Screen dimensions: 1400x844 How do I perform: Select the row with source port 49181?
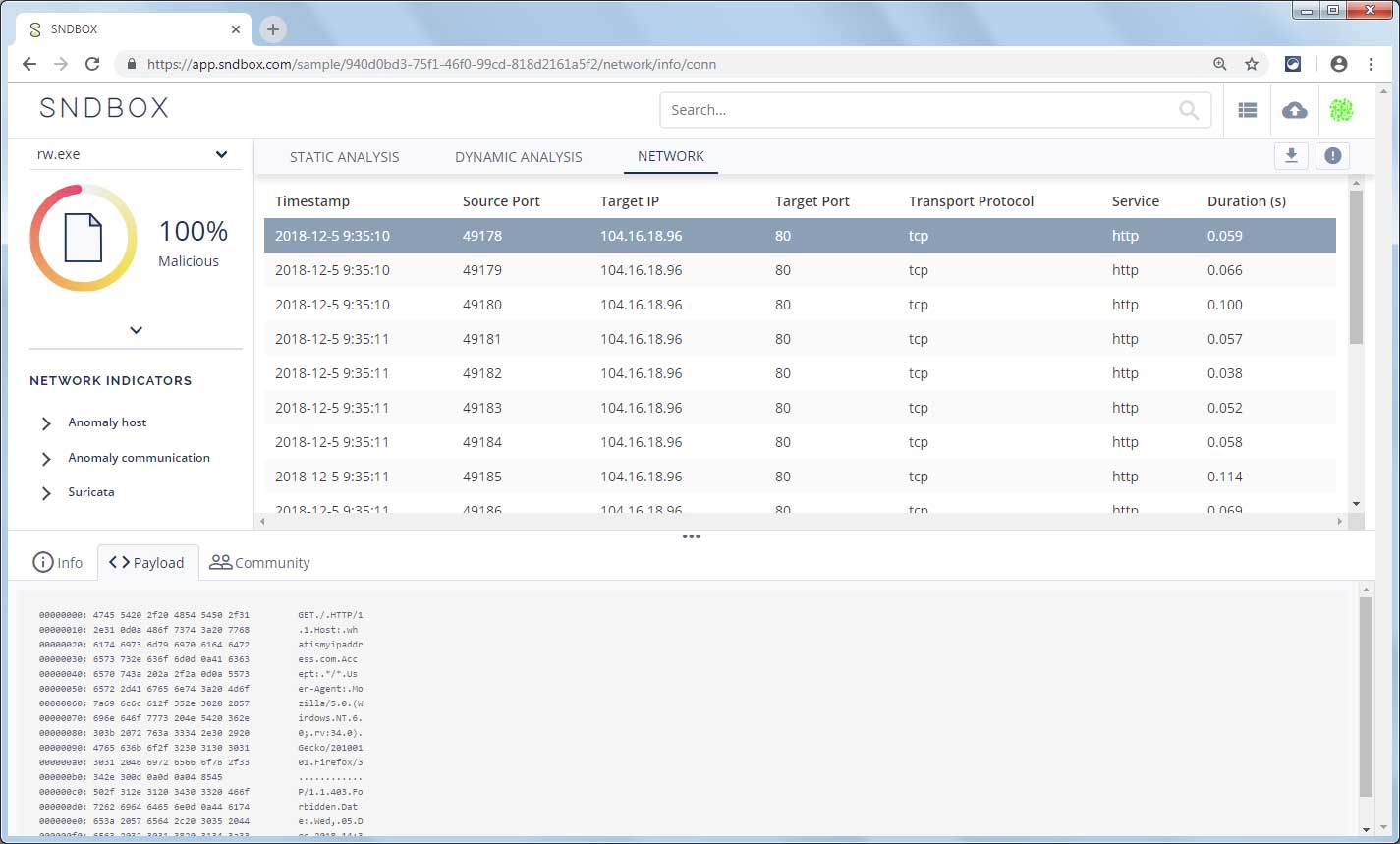pos(800,339)
